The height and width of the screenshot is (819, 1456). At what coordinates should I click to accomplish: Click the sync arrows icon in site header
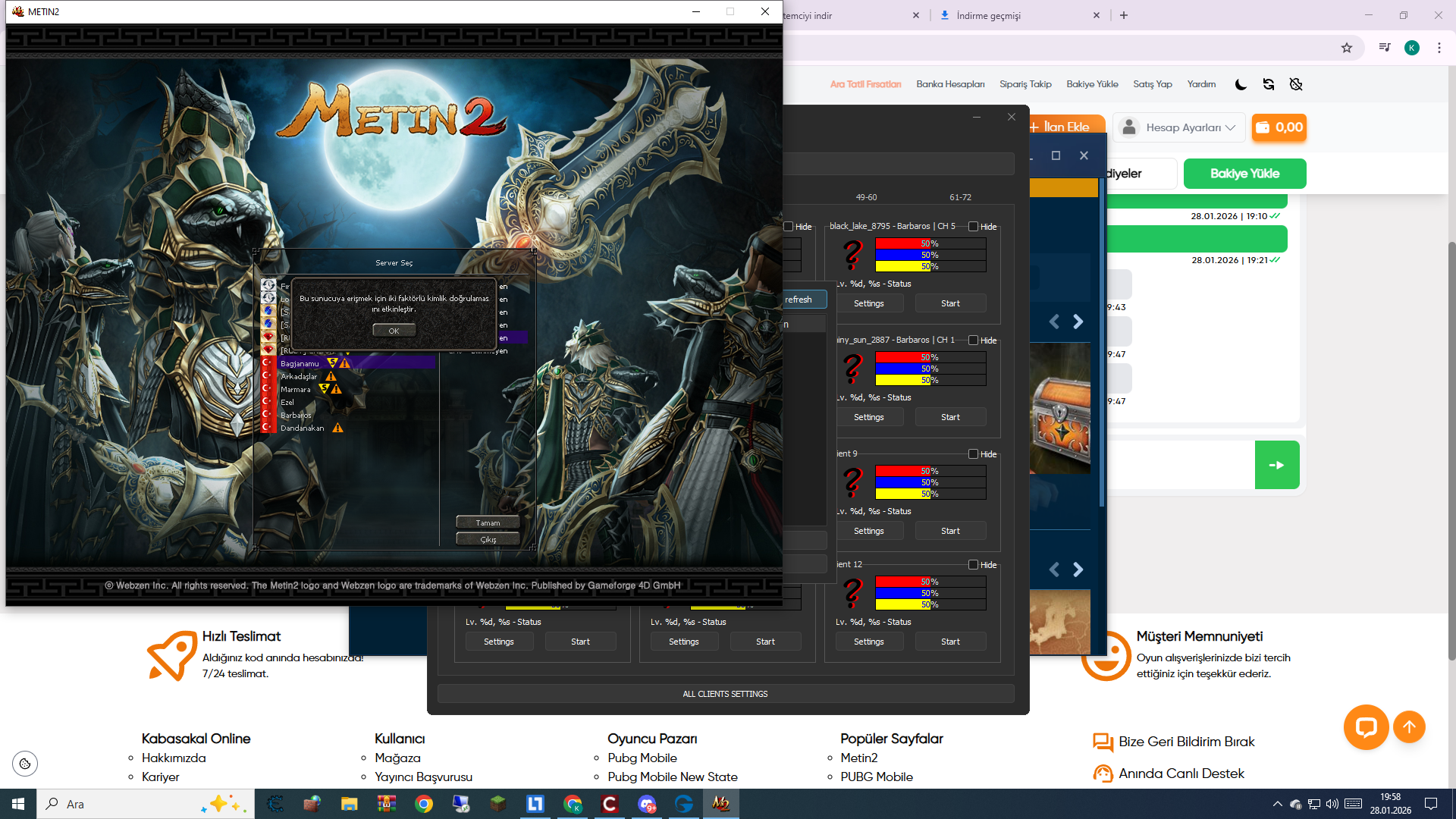(x=1269, y=84)
